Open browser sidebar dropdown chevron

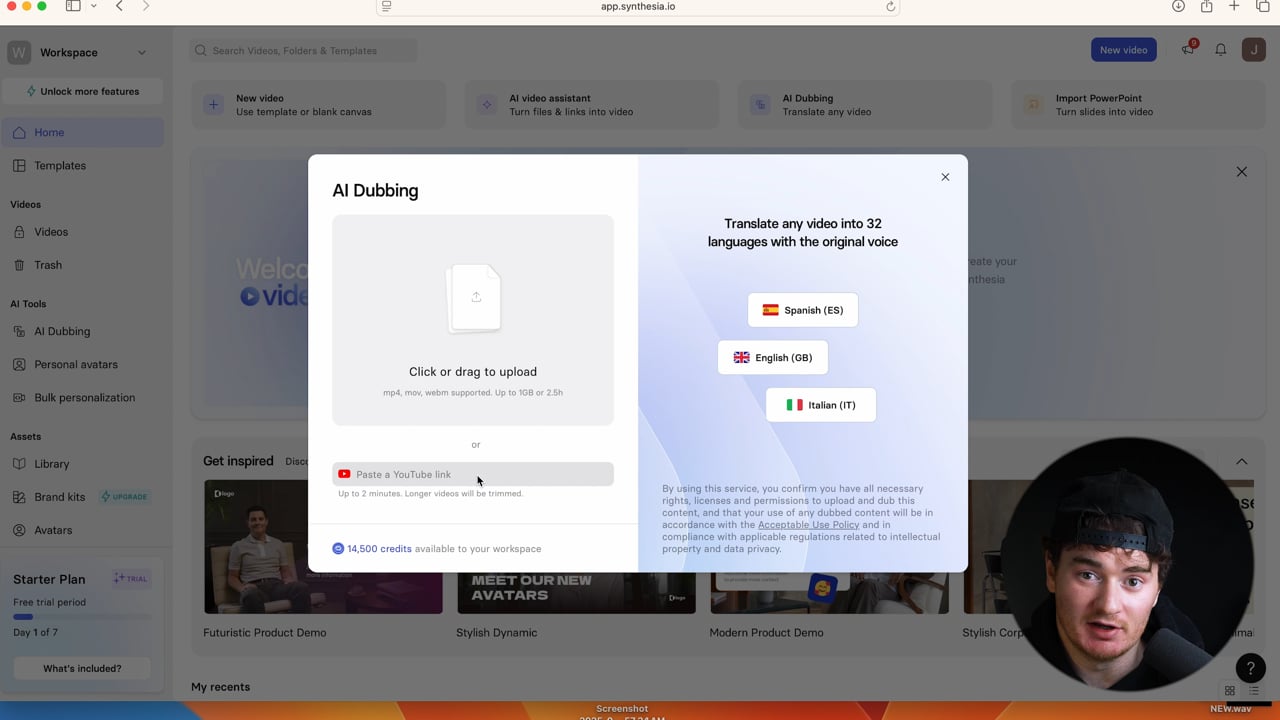point(94,6)
